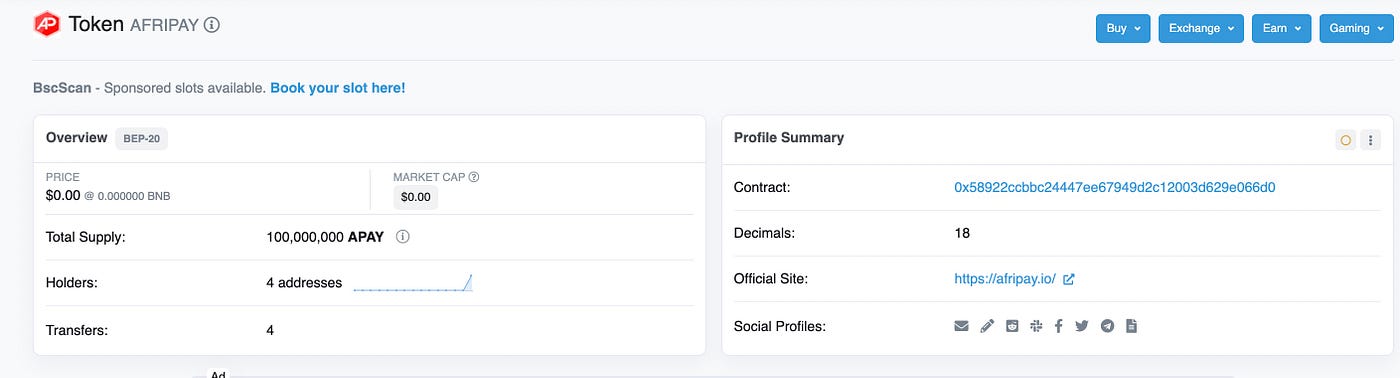Click the info icon beside AFRIPAY

[211, 25]
